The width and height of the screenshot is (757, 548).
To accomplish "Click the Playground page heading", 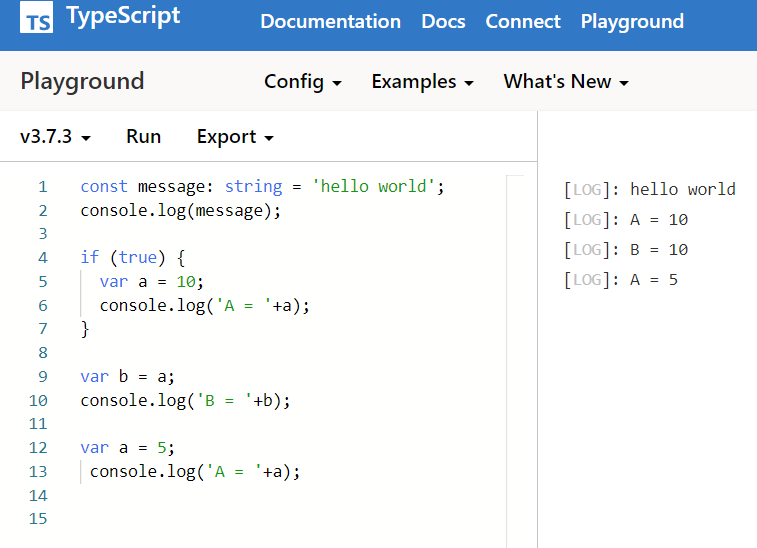I will click(x=82, y=82).
